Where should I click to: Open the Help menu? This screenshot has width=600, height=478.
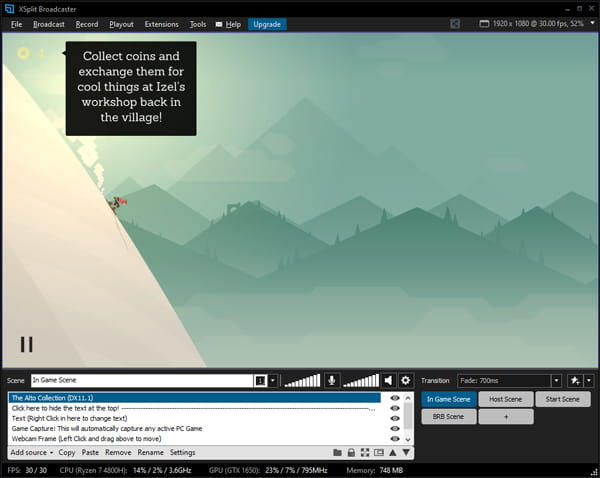[x=233, y=24]
